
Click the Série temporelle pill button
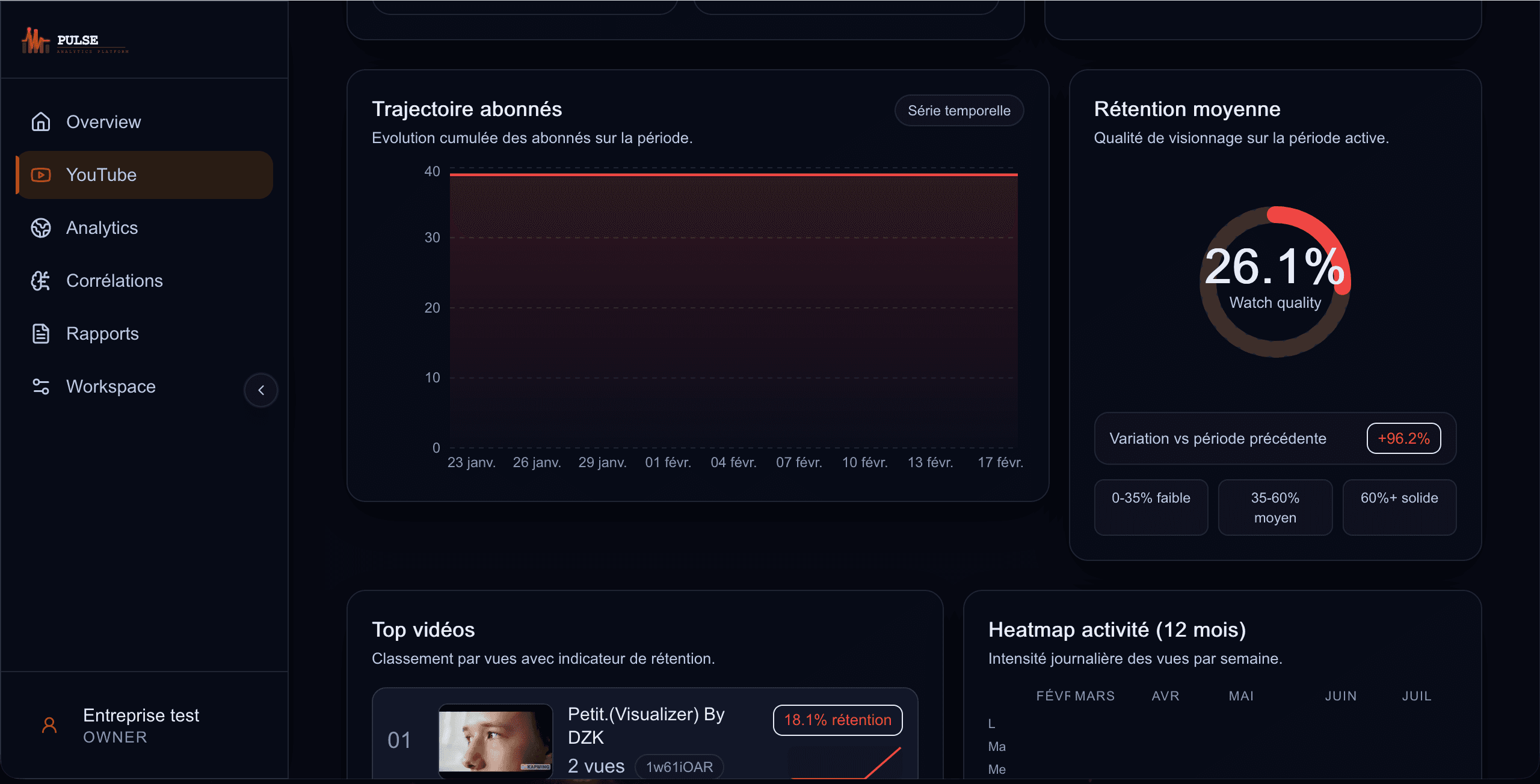click(959, 111)
